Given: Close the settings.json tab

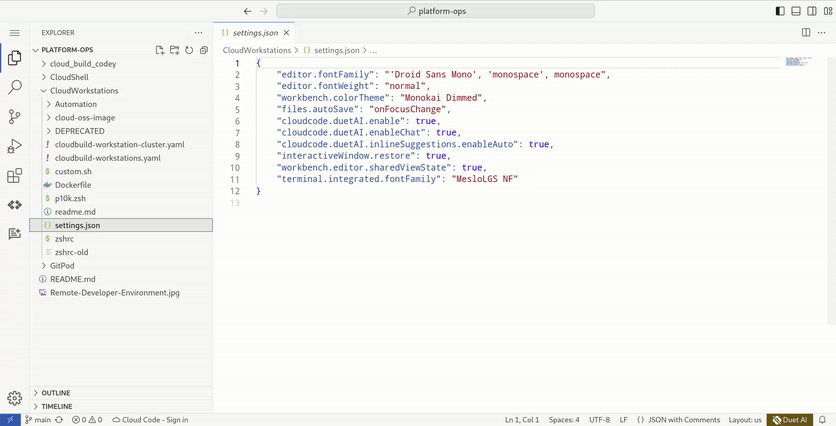Looking at the screenshot, I should (x=286, y=33).
